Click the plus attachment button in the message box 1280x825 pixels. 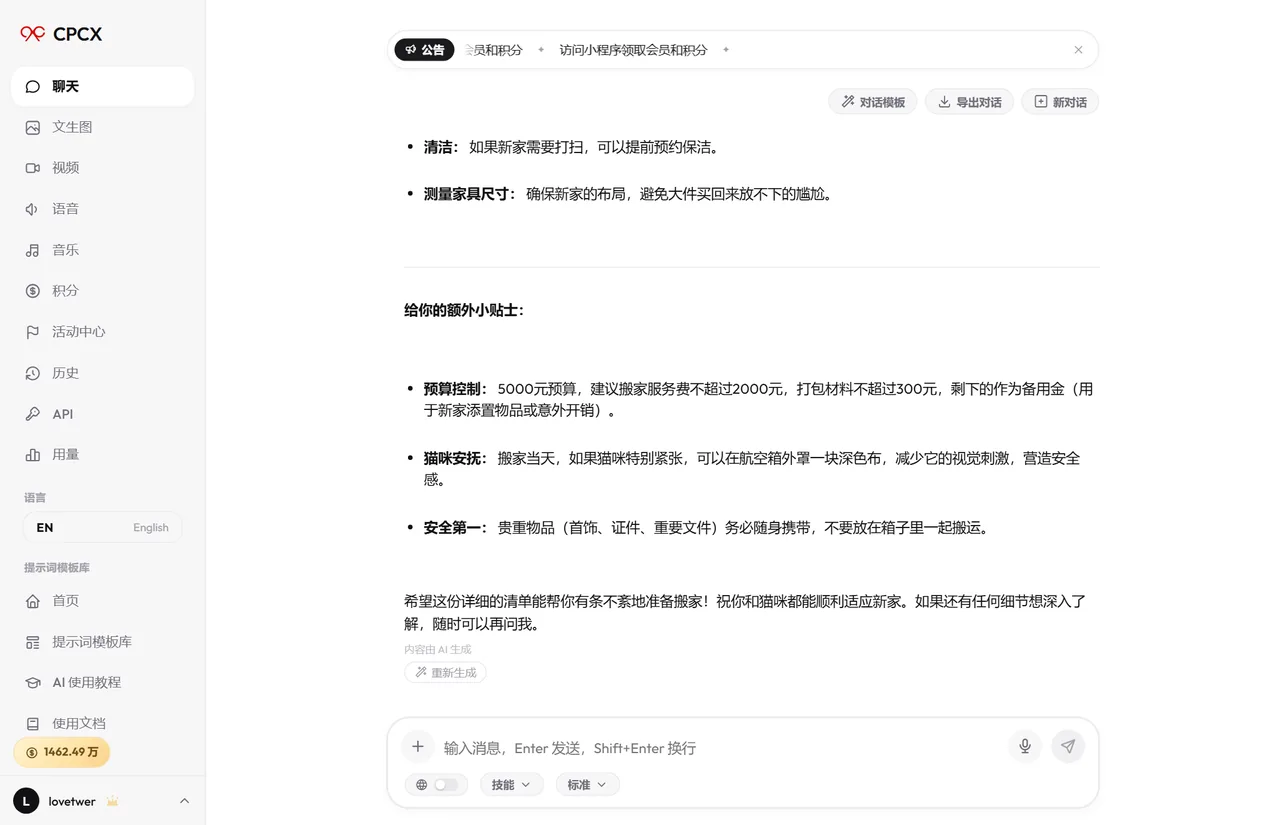[418, 747]
